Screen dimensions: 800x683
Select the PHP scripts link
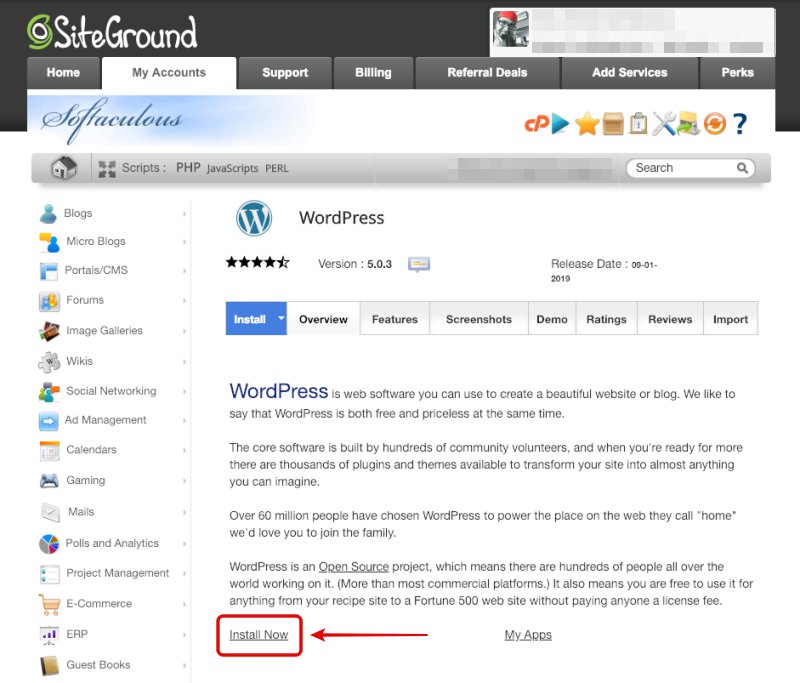click(x=188, y=168)
